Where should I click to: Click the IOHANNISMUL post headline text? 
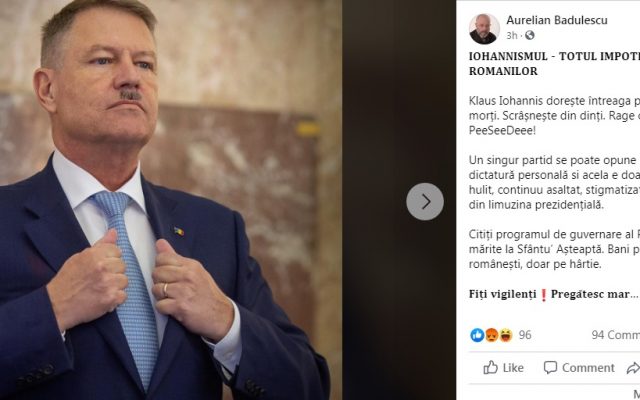click(x=554, y=64)
